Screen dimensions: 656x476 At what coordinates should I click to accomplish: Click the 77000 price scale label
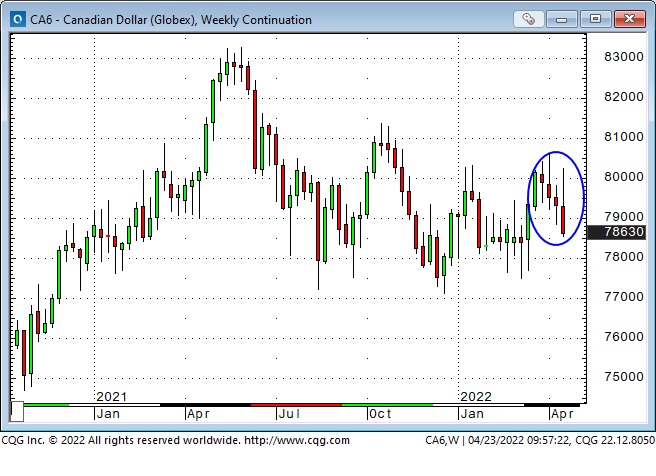[623, 297]
